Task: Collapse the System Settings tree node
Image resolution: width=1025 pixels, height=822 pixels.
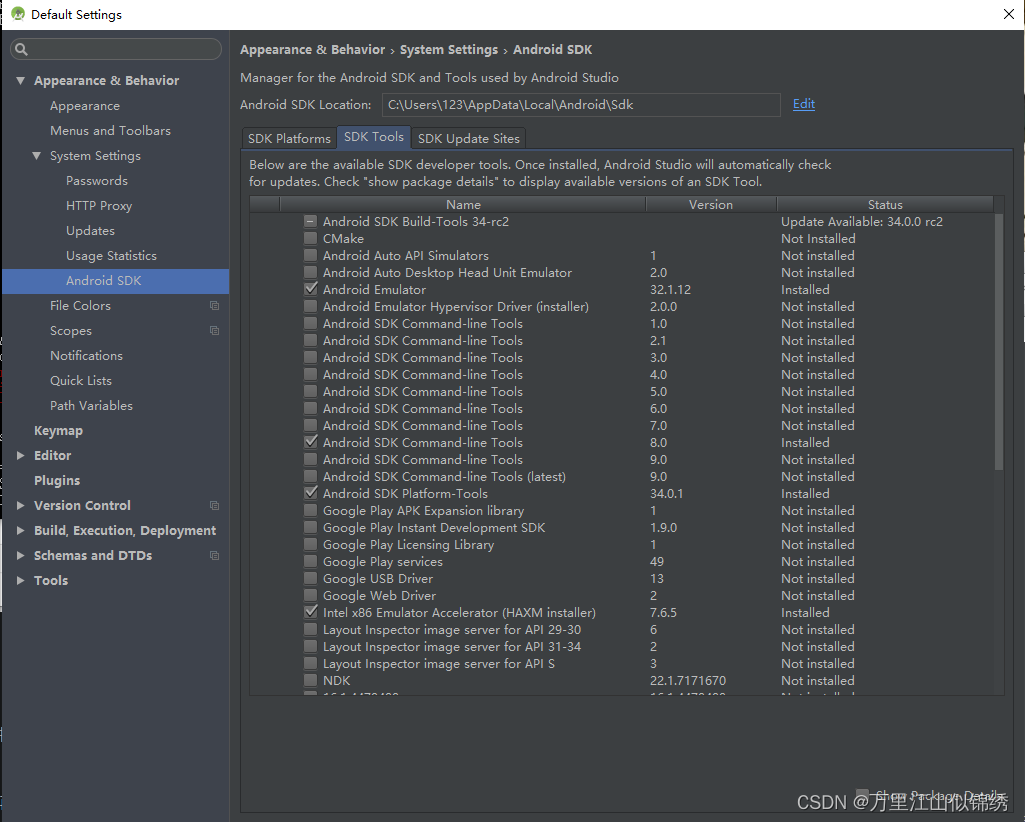Action: (x=37, y=156)
